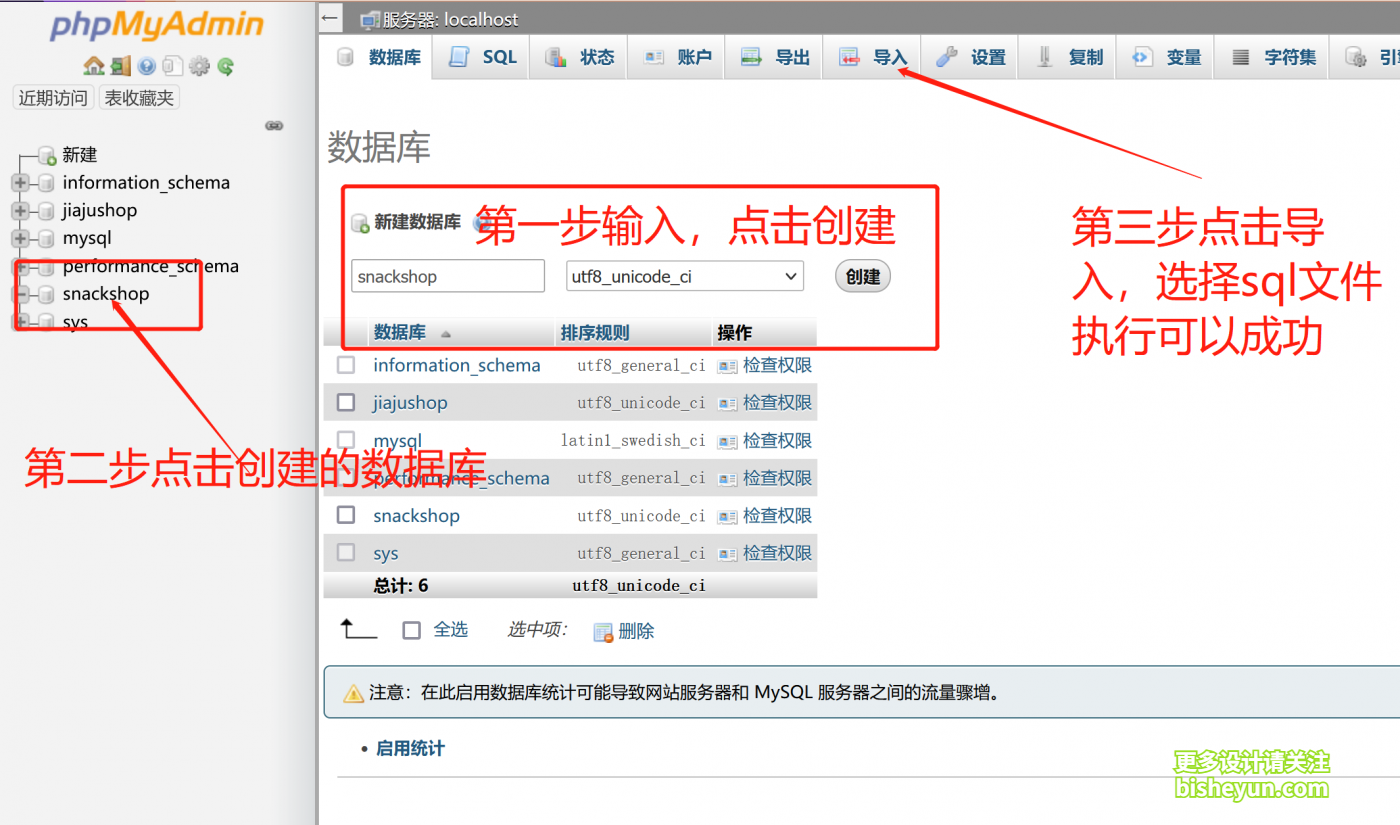Click the 表收藏夹 favorites button

[139, 98]
